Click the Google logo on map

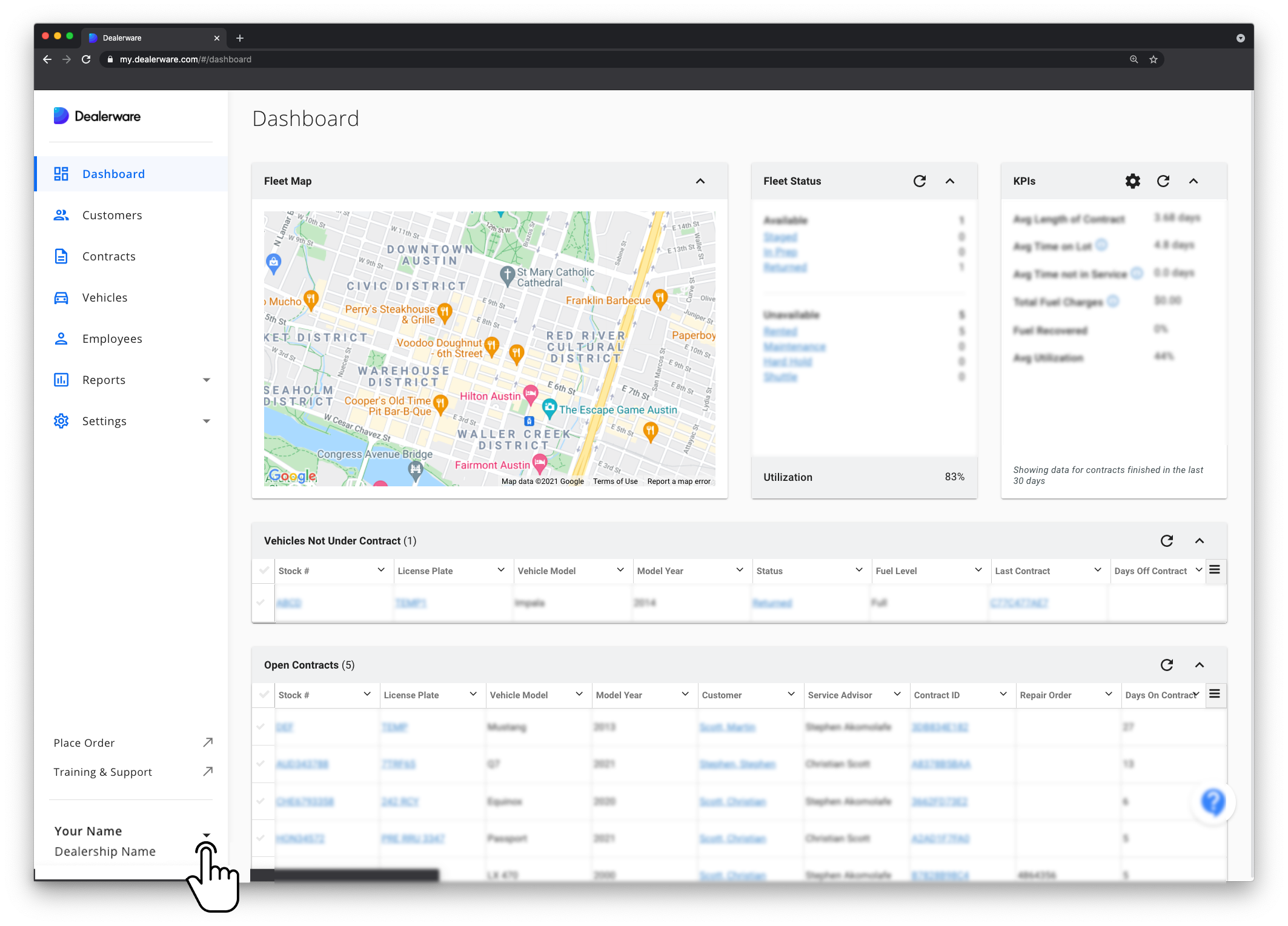292,476
